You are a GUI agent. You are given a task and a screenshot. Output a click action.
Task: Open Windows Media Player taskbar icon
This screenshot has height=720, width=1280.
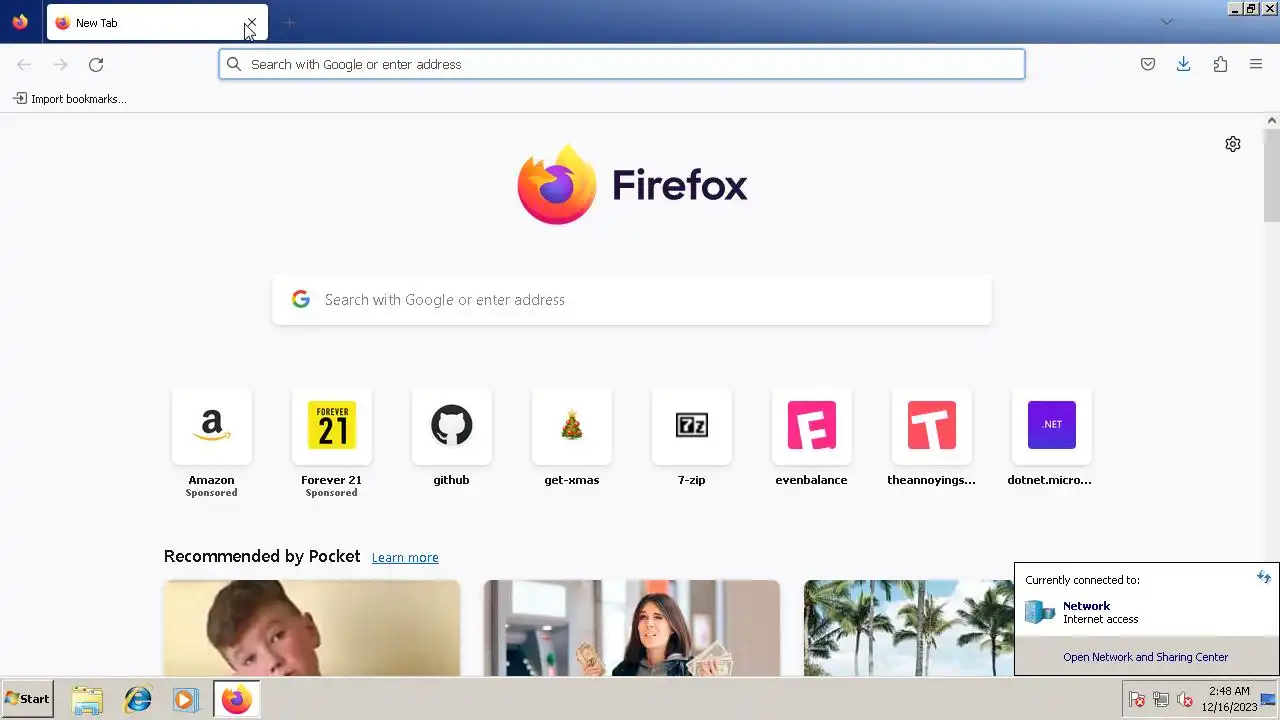coord(185,700)
